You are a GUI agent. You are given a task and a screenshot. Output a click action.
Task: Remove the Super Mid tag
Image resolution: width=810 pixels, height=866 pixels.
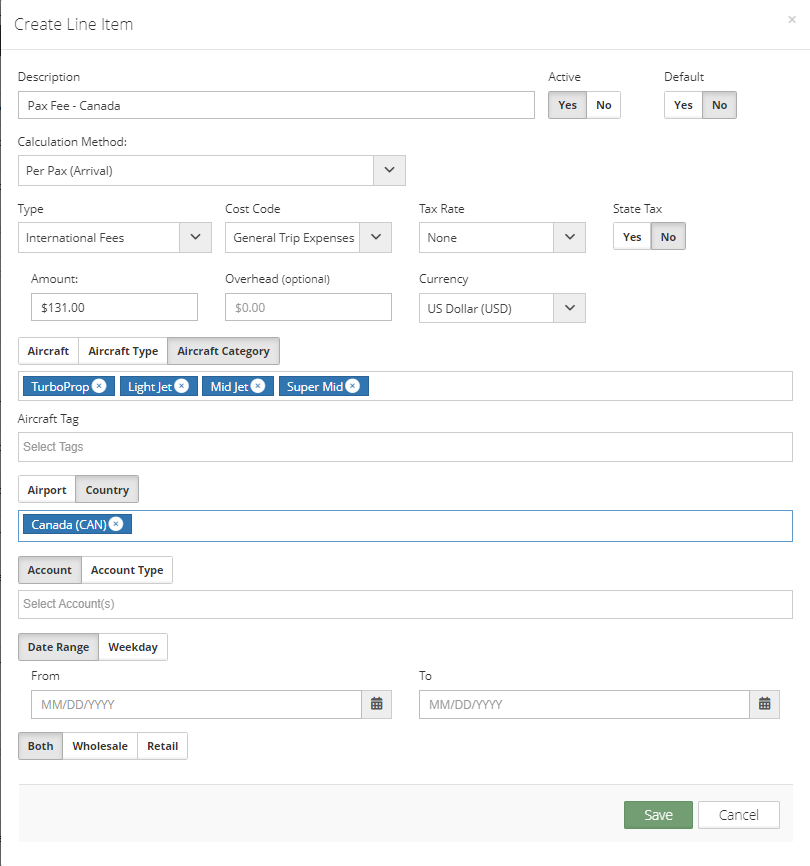(352, 386)
